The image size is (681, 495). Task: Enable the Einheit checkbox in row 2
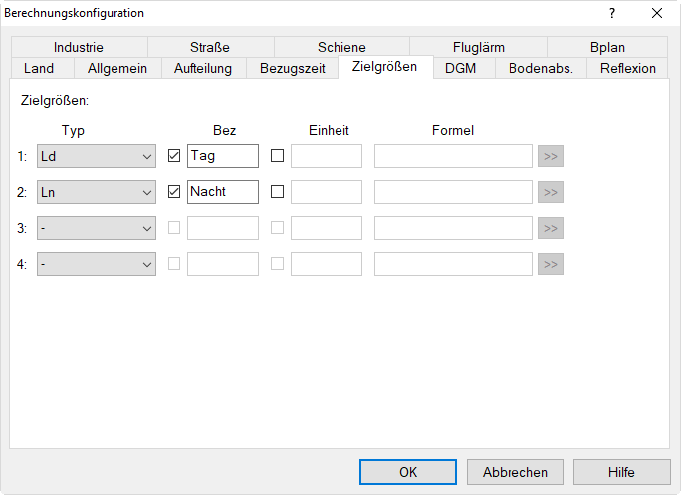pos(278,191)
